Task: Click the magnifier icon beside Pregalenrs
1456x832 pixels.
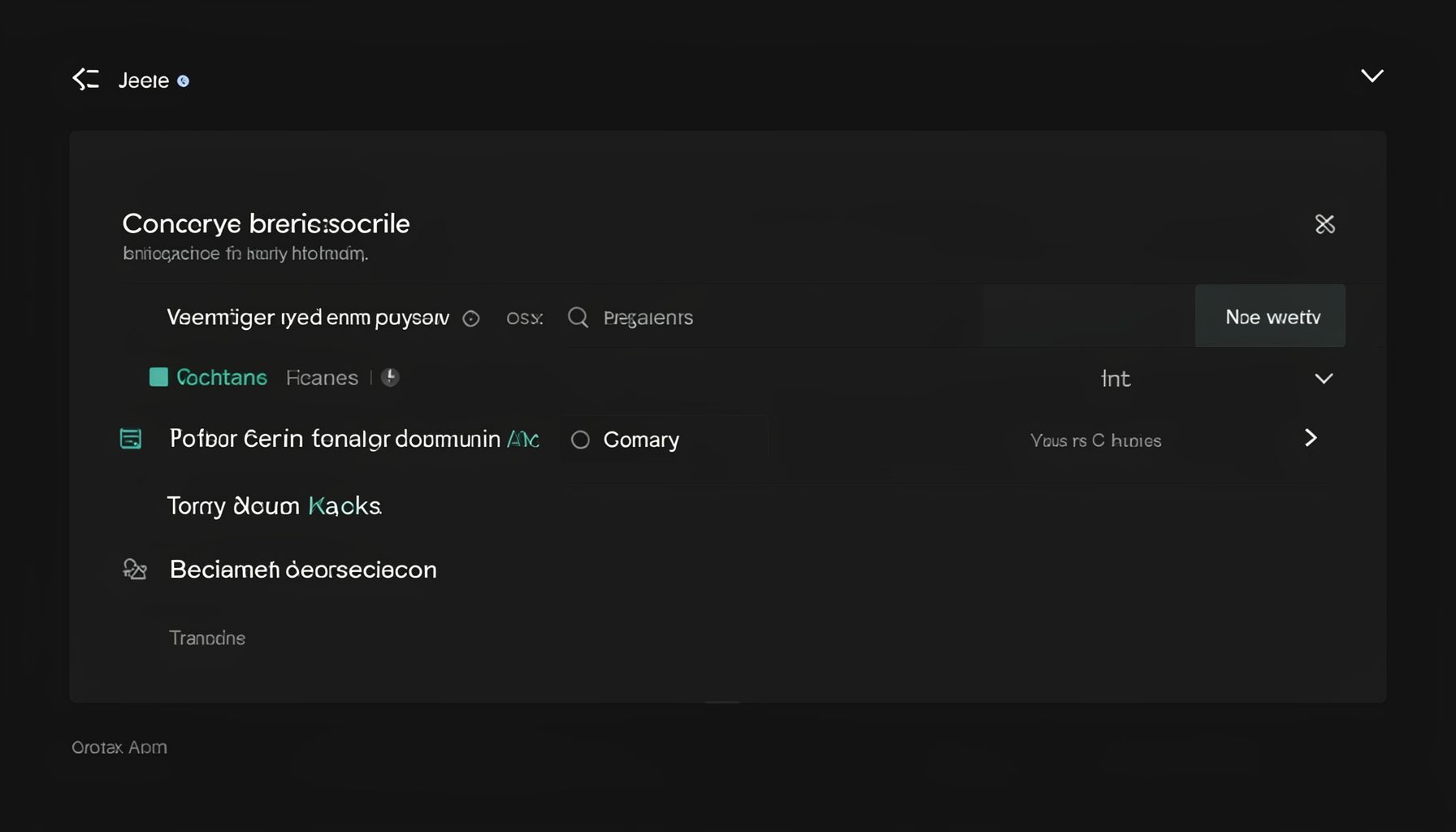Action: (x=578, y=317)
